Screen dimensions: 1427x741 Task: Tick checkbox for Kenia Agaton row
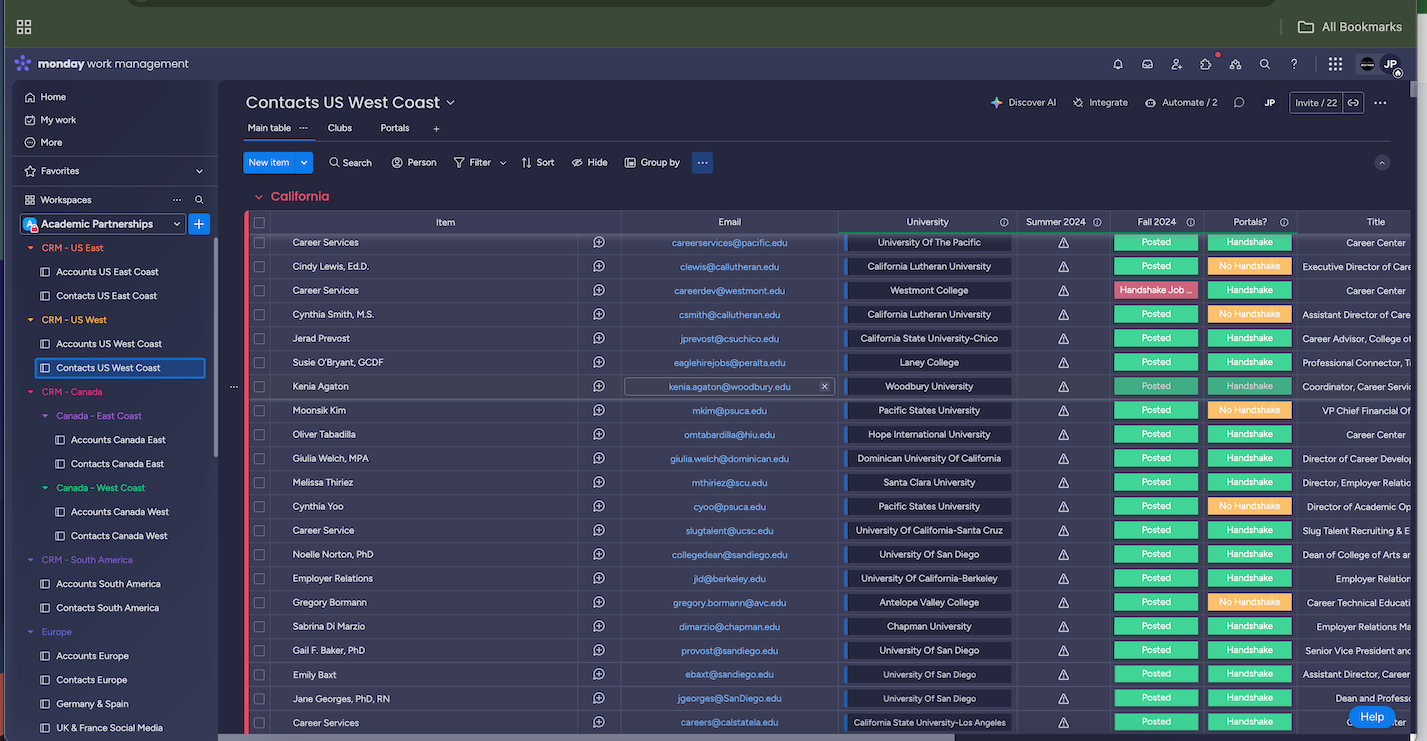click(259, 387)
